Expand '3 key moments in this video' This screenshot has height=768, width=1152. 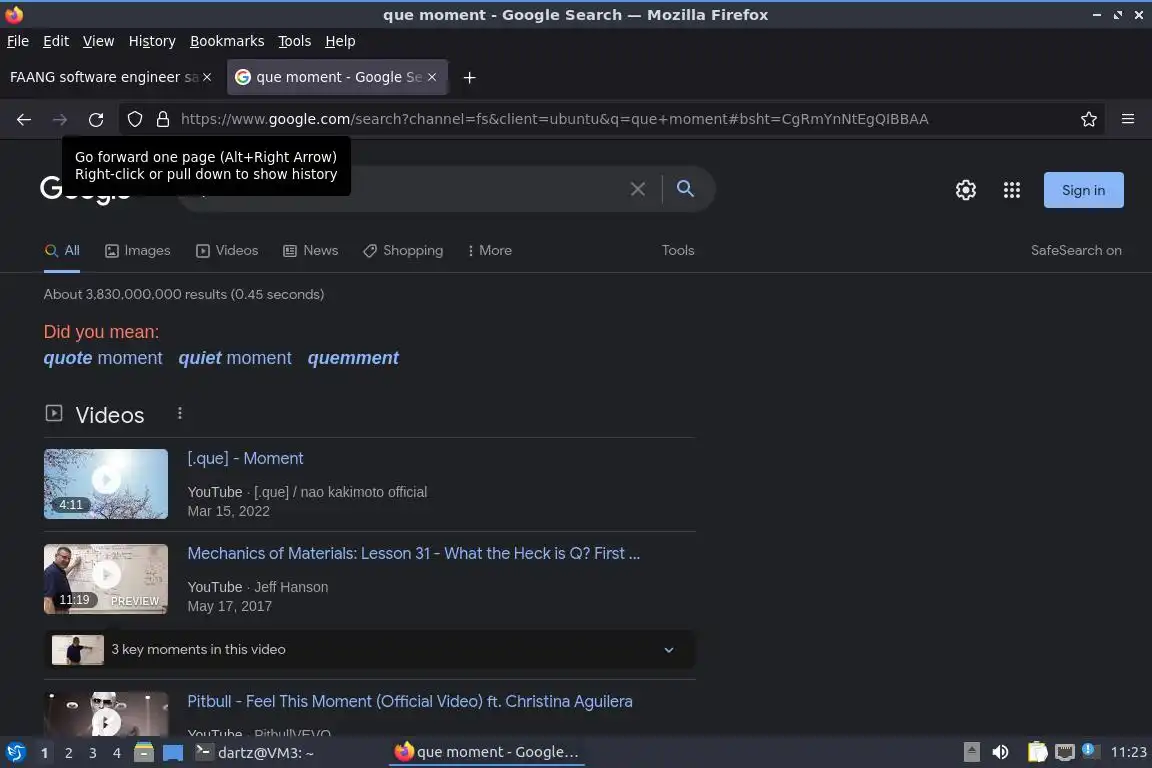pyautogui.click(x=370, y=650)
